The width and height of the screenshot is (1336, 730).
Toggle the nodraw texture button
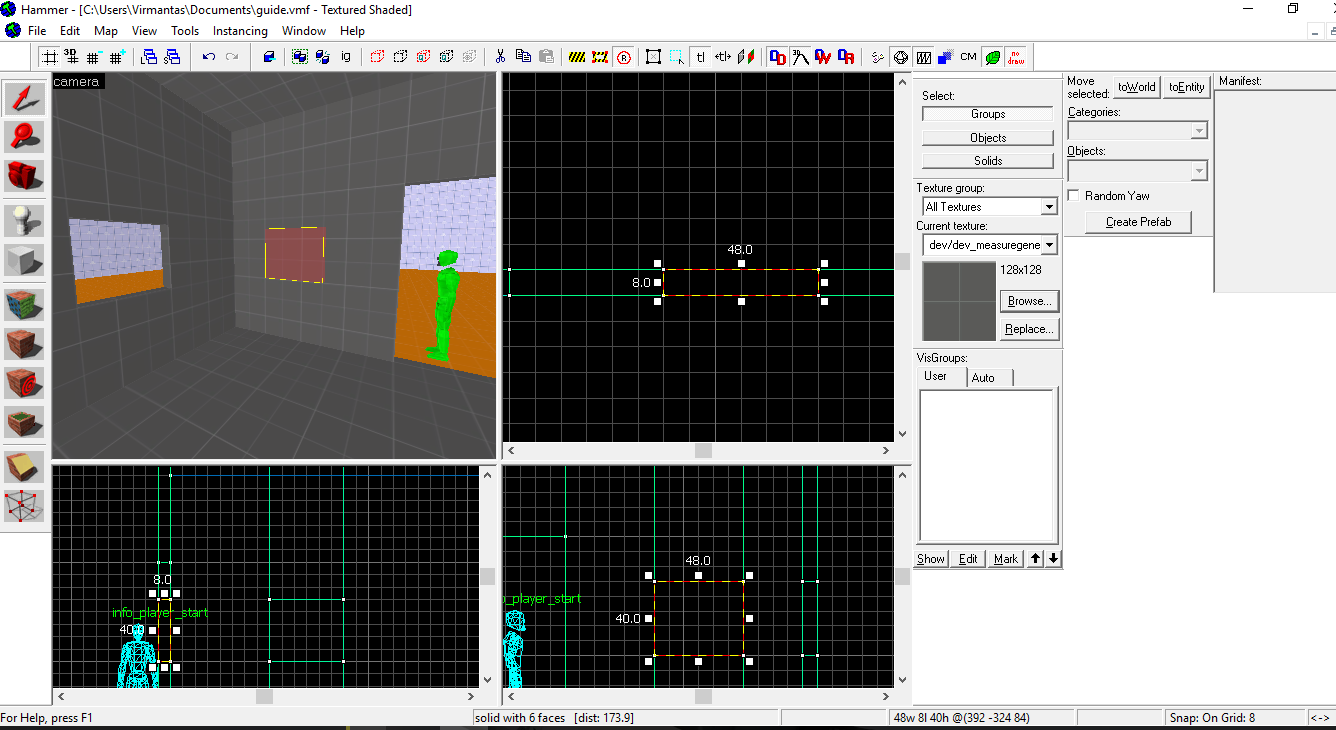coord(1015,57)
